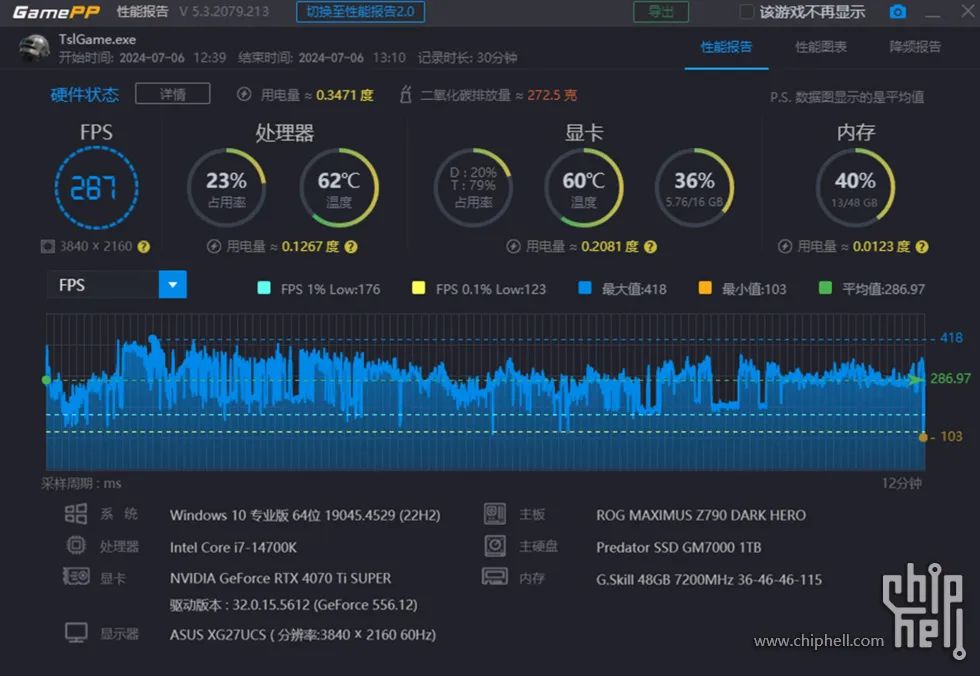Viewport: 980px width, 676px height.
Task: Open the FPS chart metric dropdown arrow
Action: click(x=172, y=285)
